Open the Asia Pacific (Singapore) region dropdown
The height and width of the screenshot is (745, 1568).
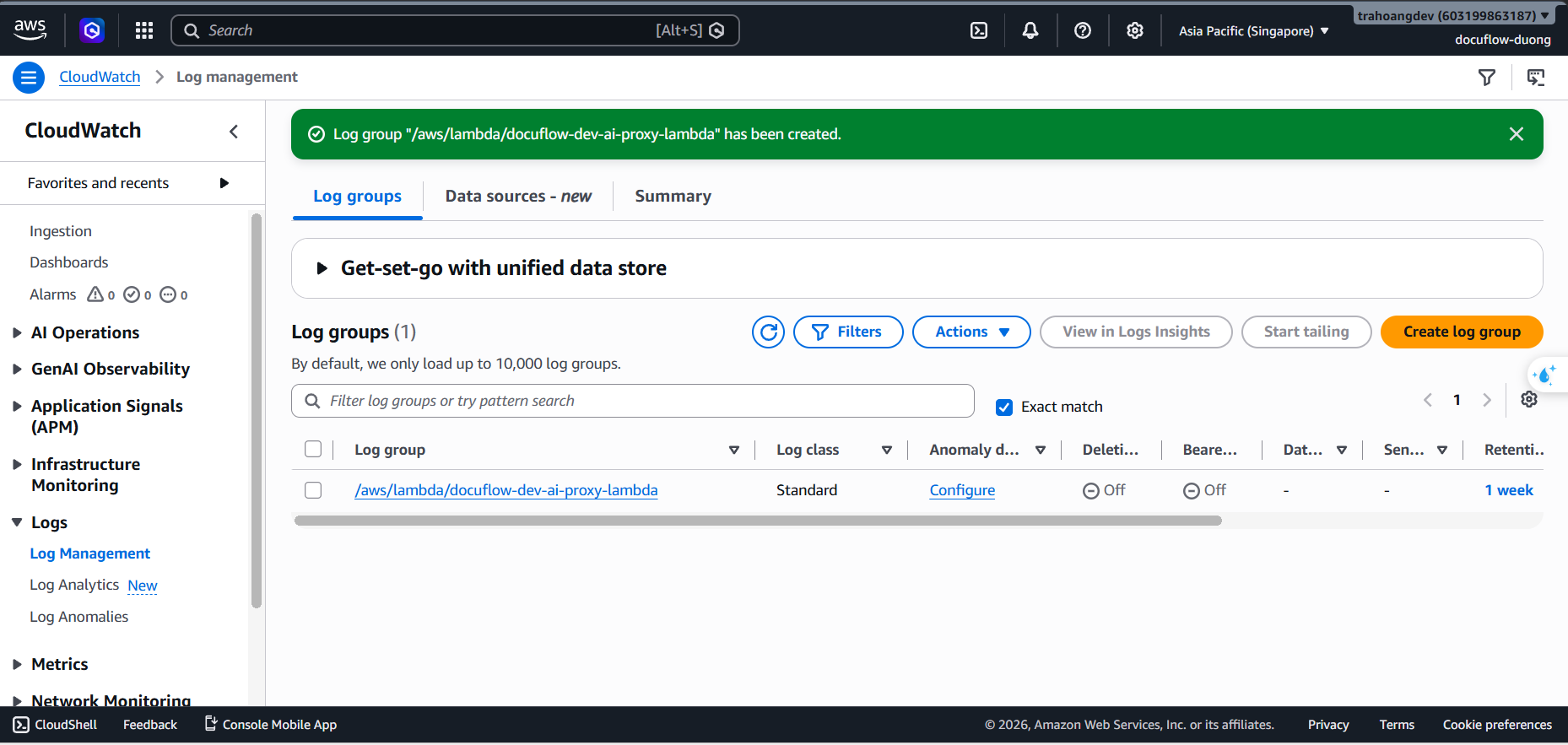coord(1254,31)
